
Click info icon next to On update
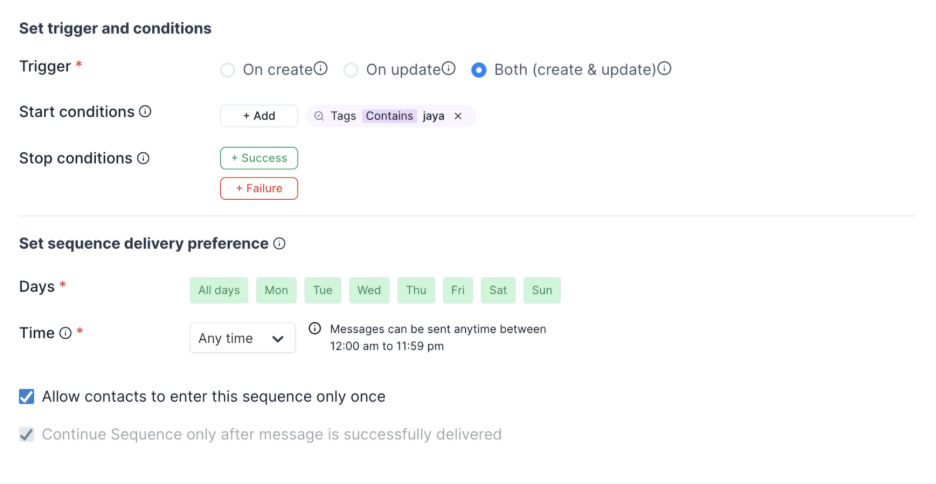(449, 69)
